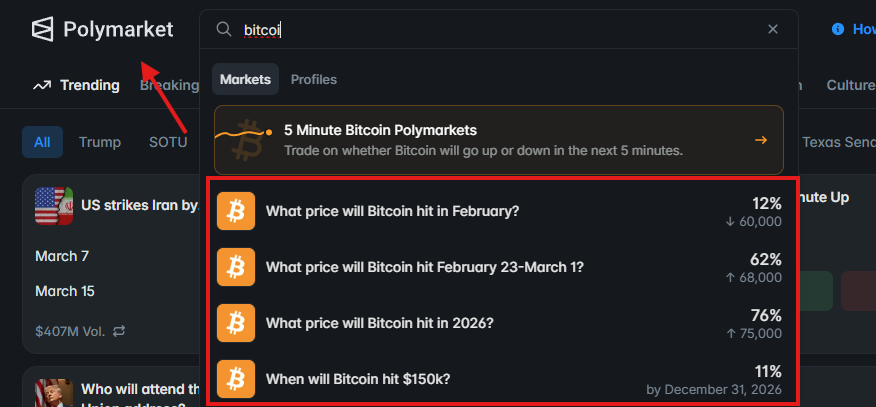Screen dimensions: 876x407
Task: Select the Markets tab
Action: (x=245, y=79)
